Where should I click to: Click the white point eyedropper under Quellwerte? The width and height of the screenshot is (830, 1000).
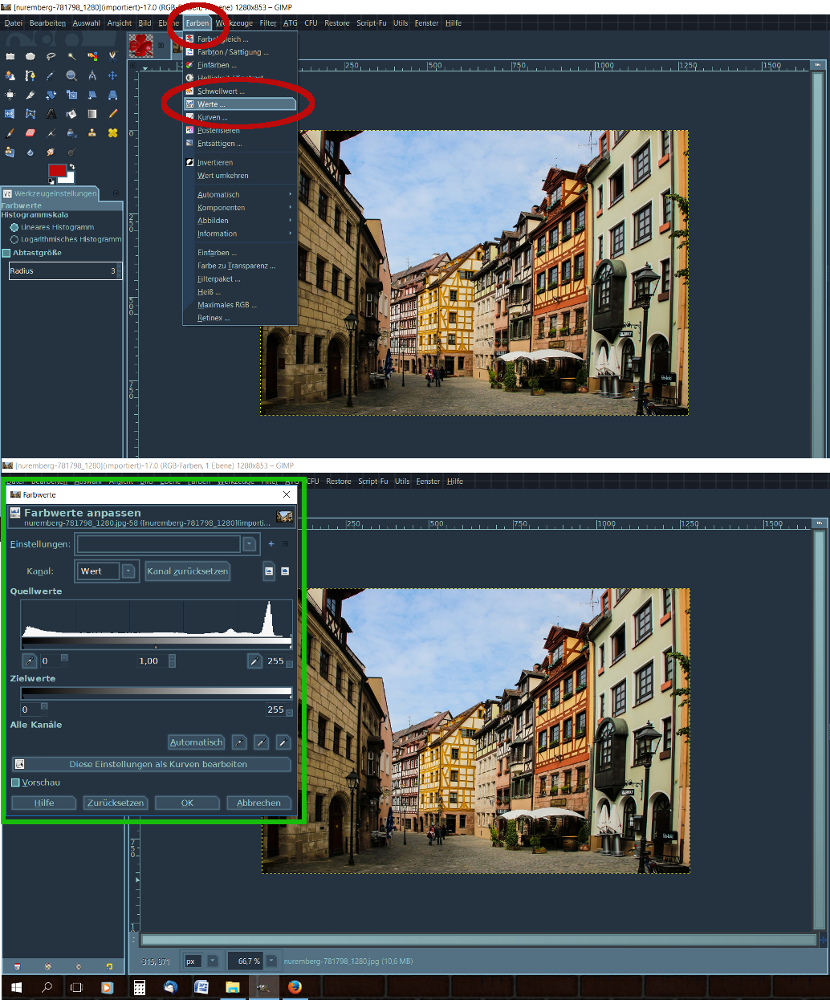[x=255, y=661]
